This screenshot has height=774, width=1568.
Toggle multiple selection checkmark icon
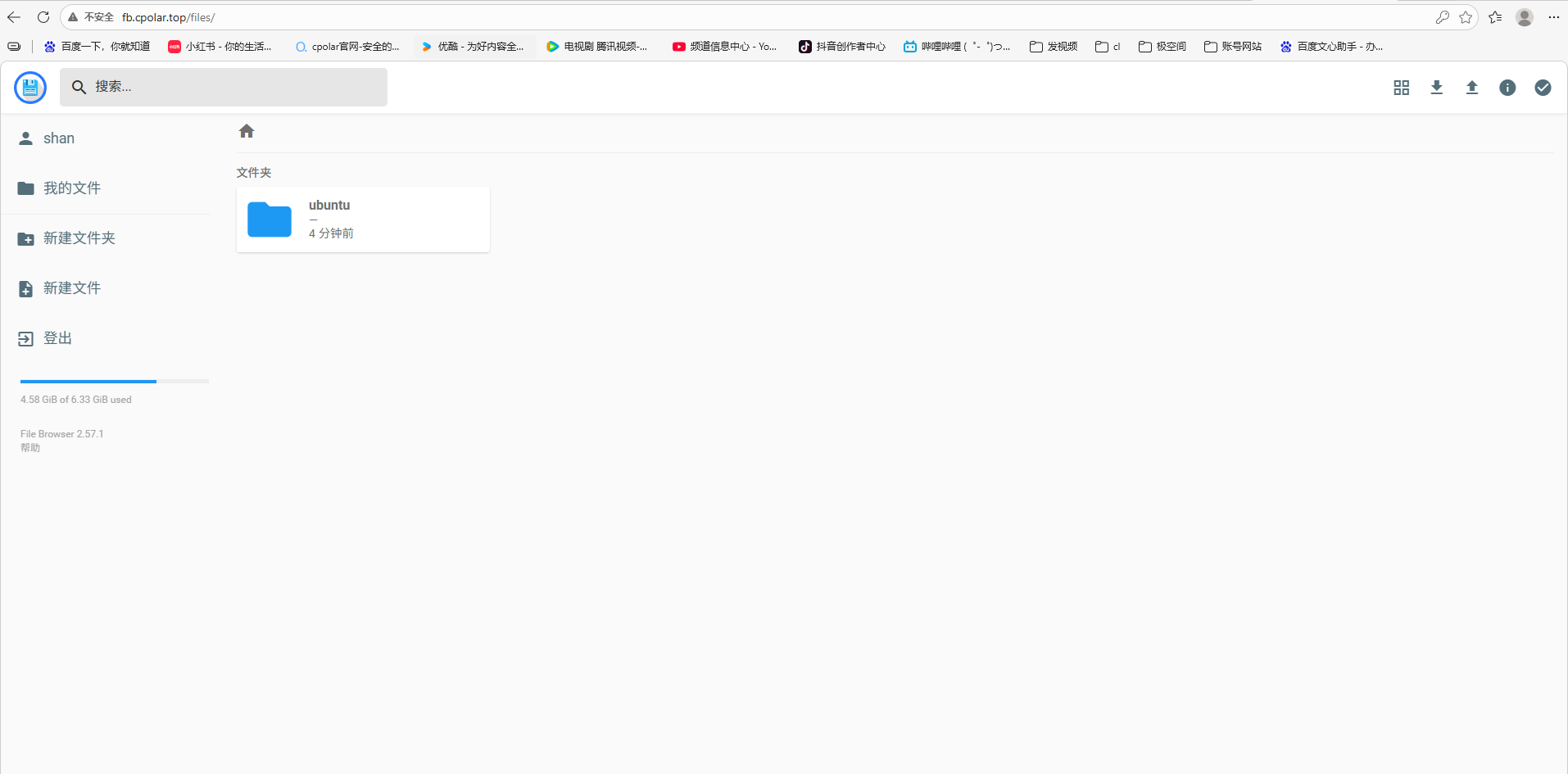(x=1542, y=88)
